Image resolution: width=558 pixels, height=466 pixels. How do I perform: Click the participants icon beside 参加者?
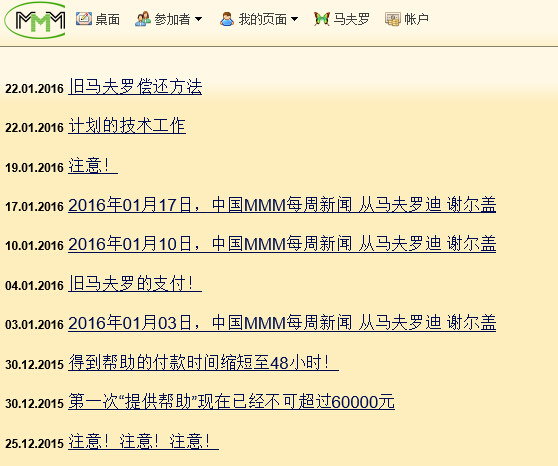pyautogui.click(x=143, y=19)
